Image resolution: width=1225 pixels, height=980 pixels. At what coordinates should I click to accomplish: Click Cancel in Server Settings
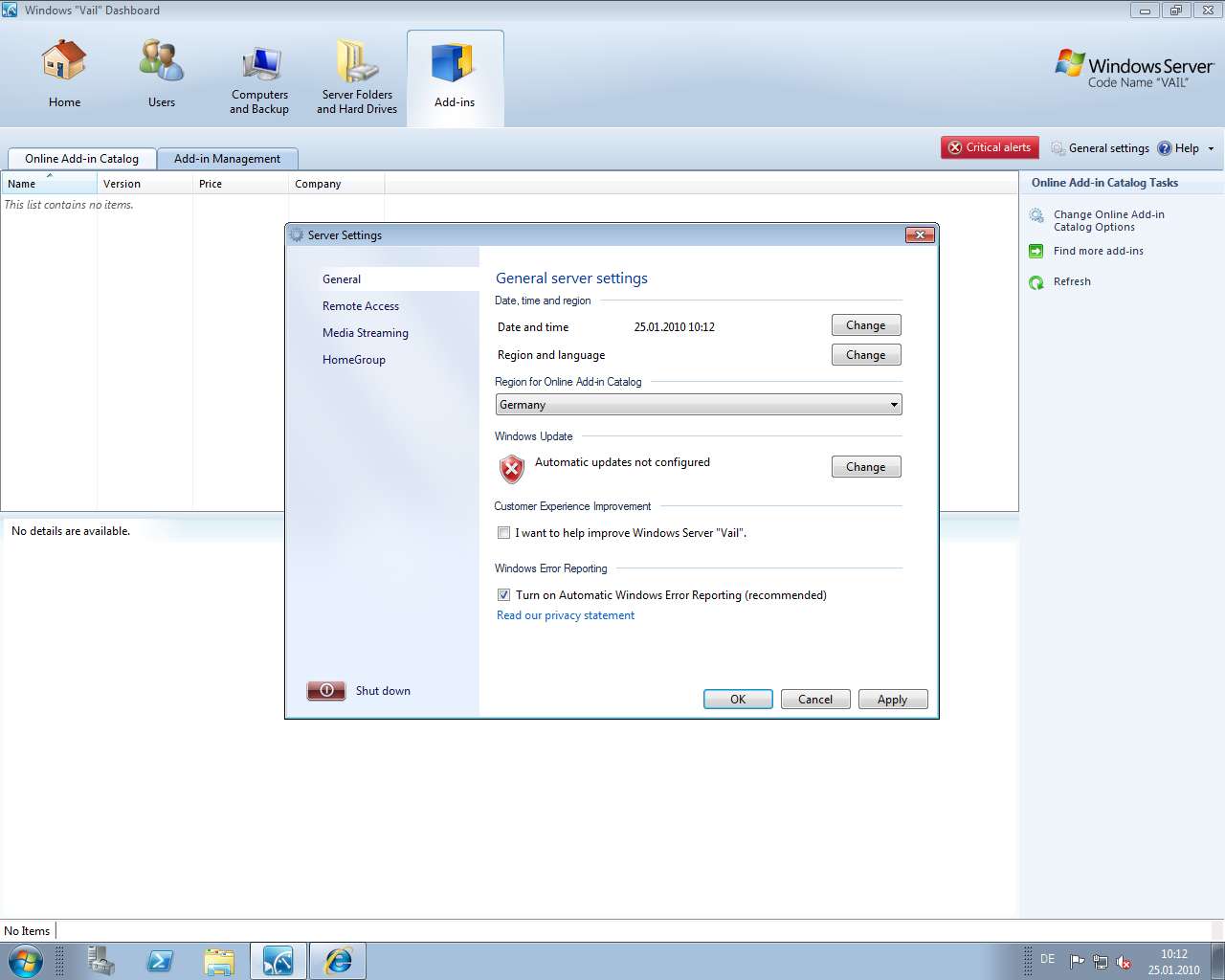[x=815, y=700]
